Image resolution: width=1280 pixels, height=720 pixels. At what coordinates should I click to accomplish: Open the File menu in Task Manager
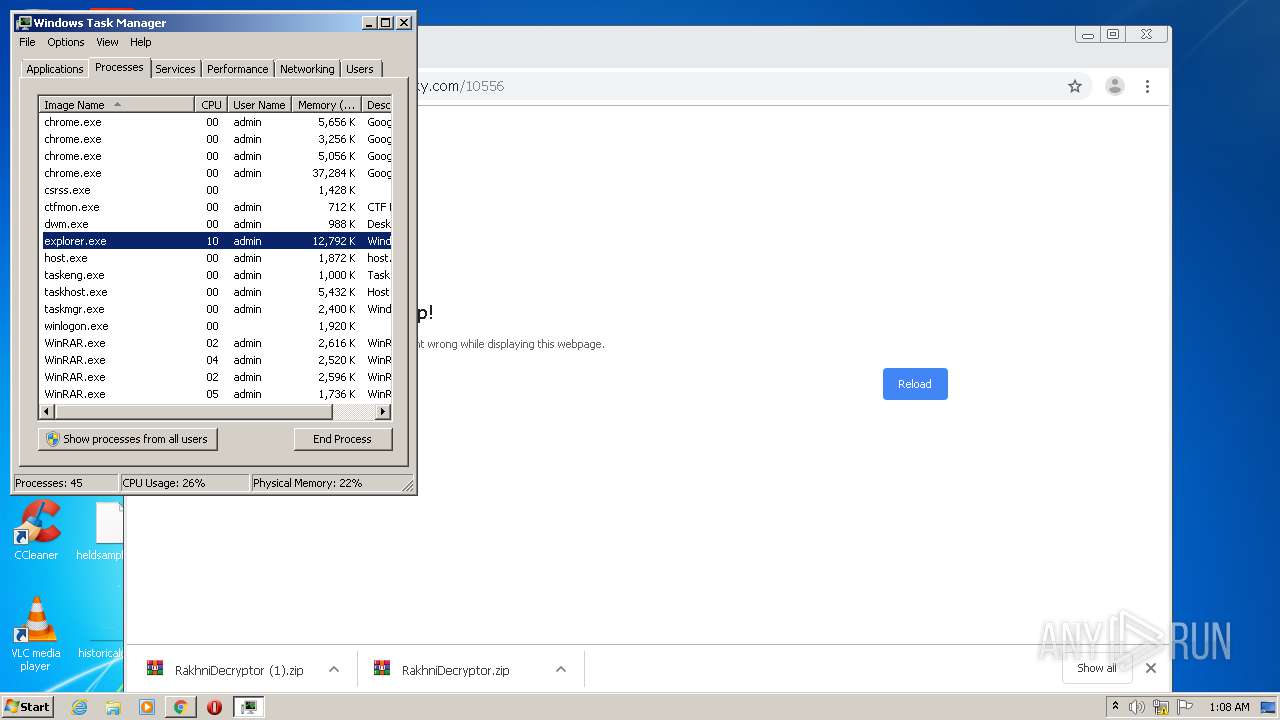(x=27, y=42)
